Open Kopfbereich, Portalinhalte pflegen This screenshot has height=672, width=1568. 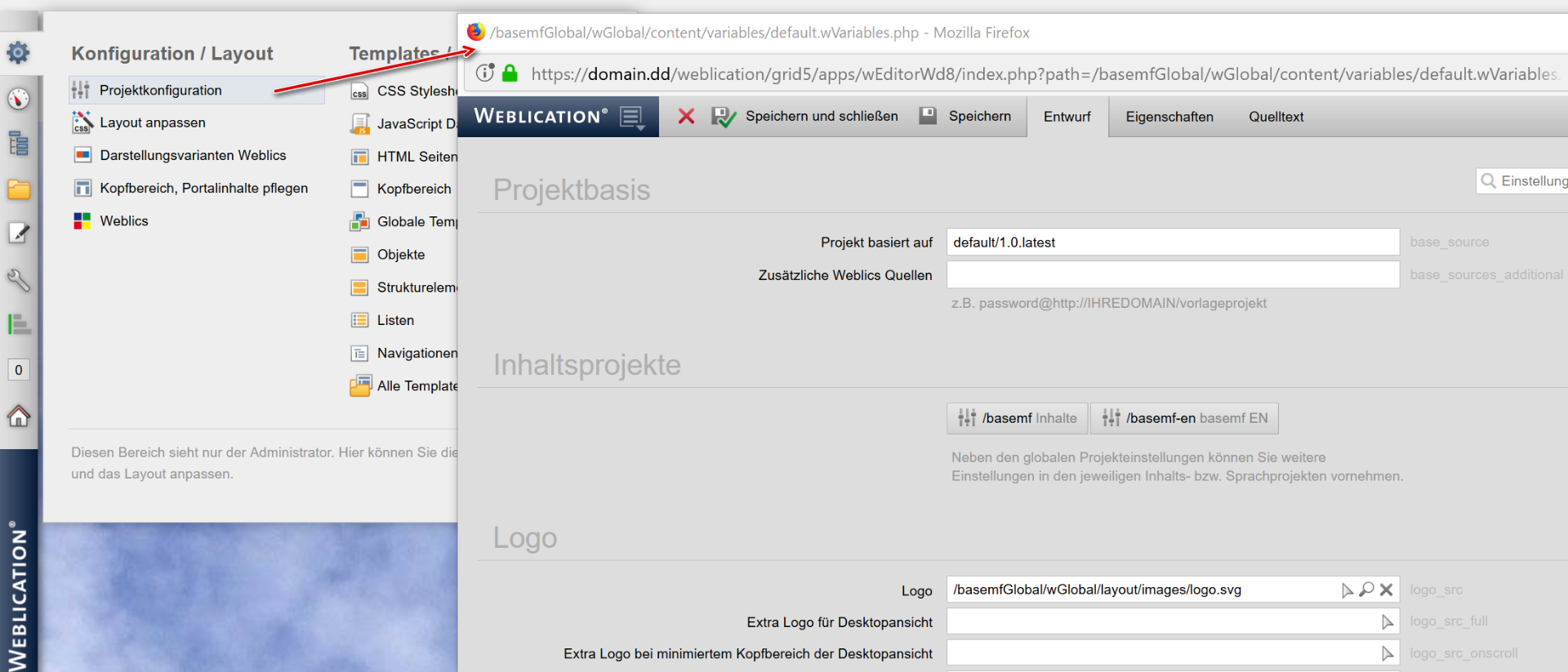click(190, 188)
